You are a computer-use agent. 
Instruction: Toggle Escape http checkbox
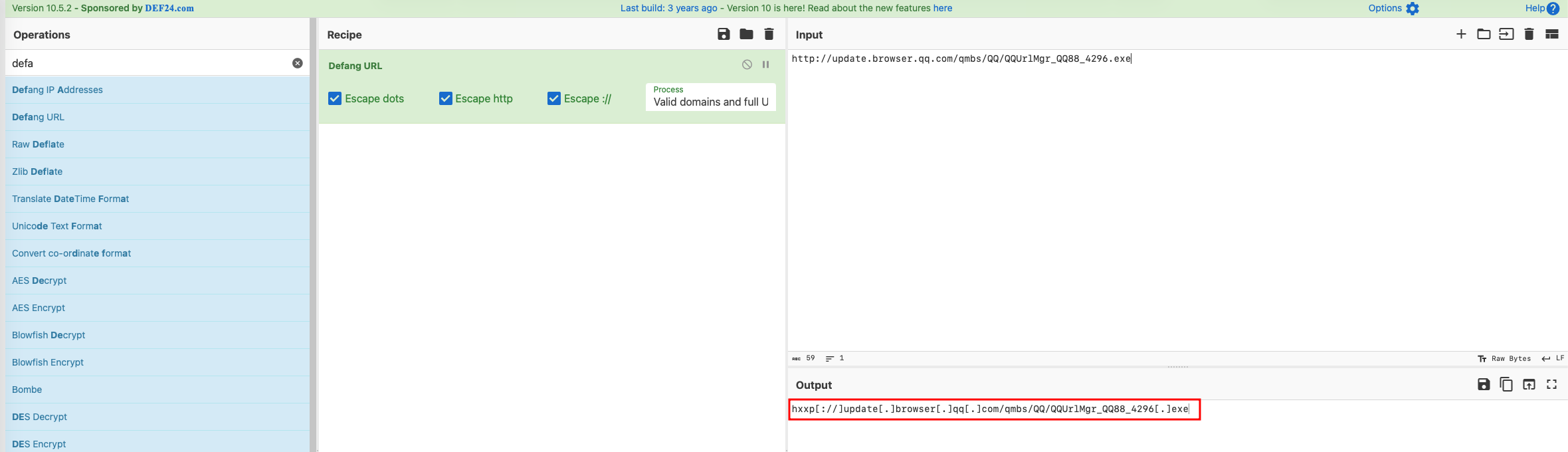point(446,98)
